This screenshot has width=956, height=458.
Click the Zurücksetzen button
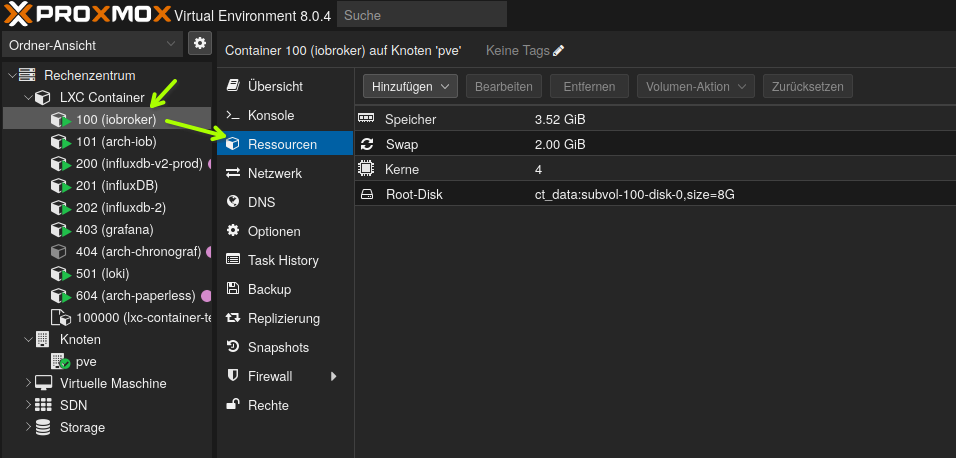pyautogui.click(x=807, y=87)
